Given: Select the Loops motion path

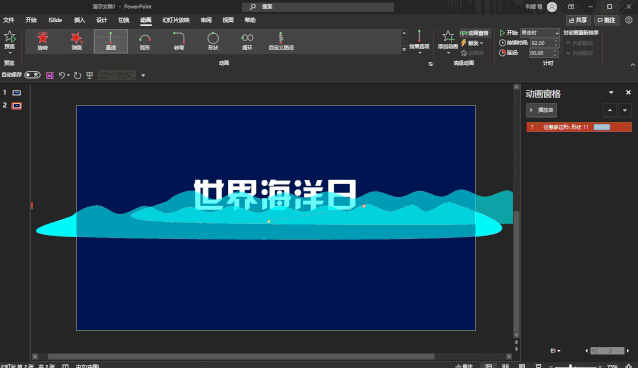Looking at the screenshot, I should coord(247,41).
